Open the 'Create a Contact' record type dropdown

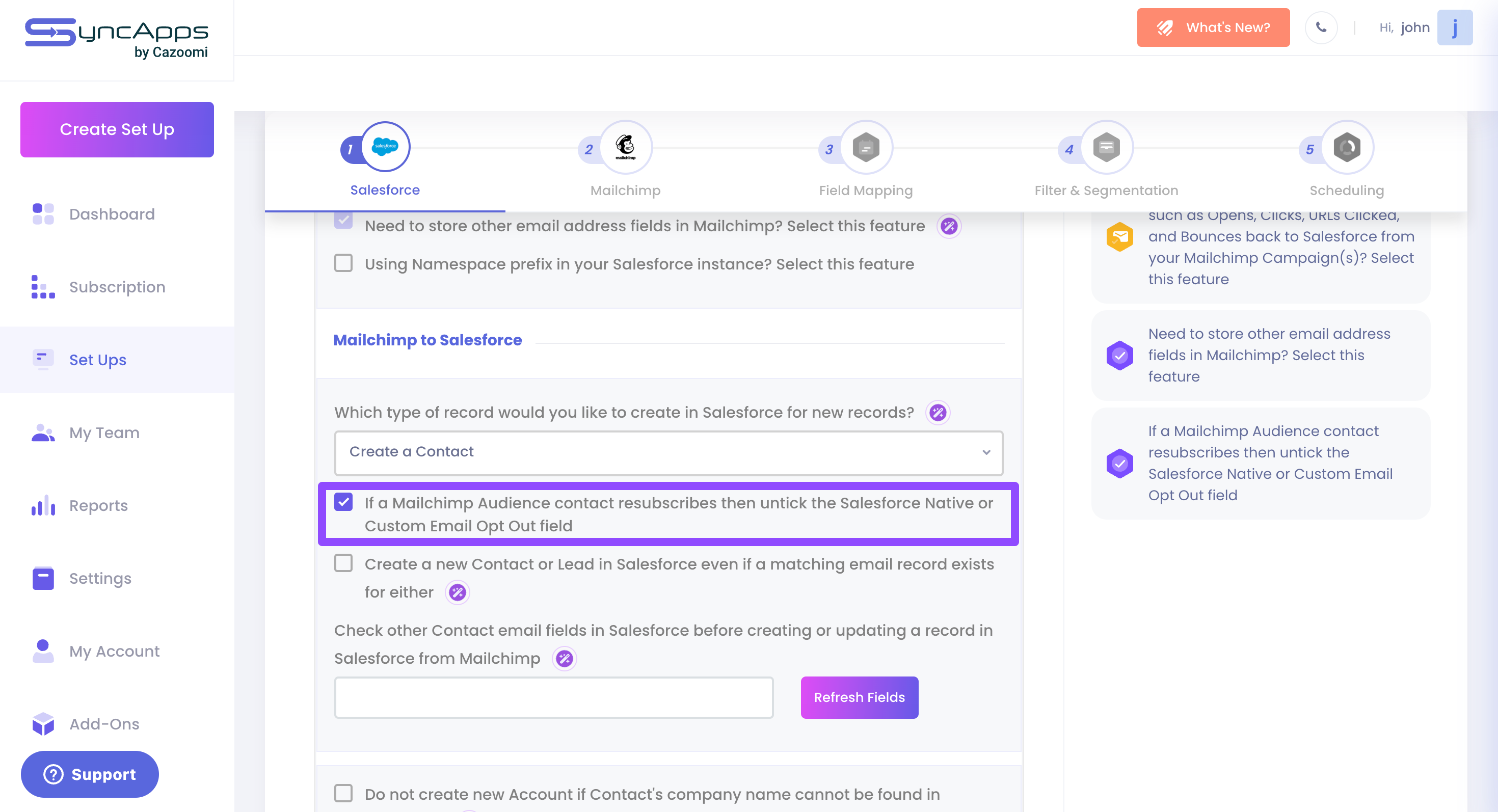pyautogui.click(x=668, y=453)
